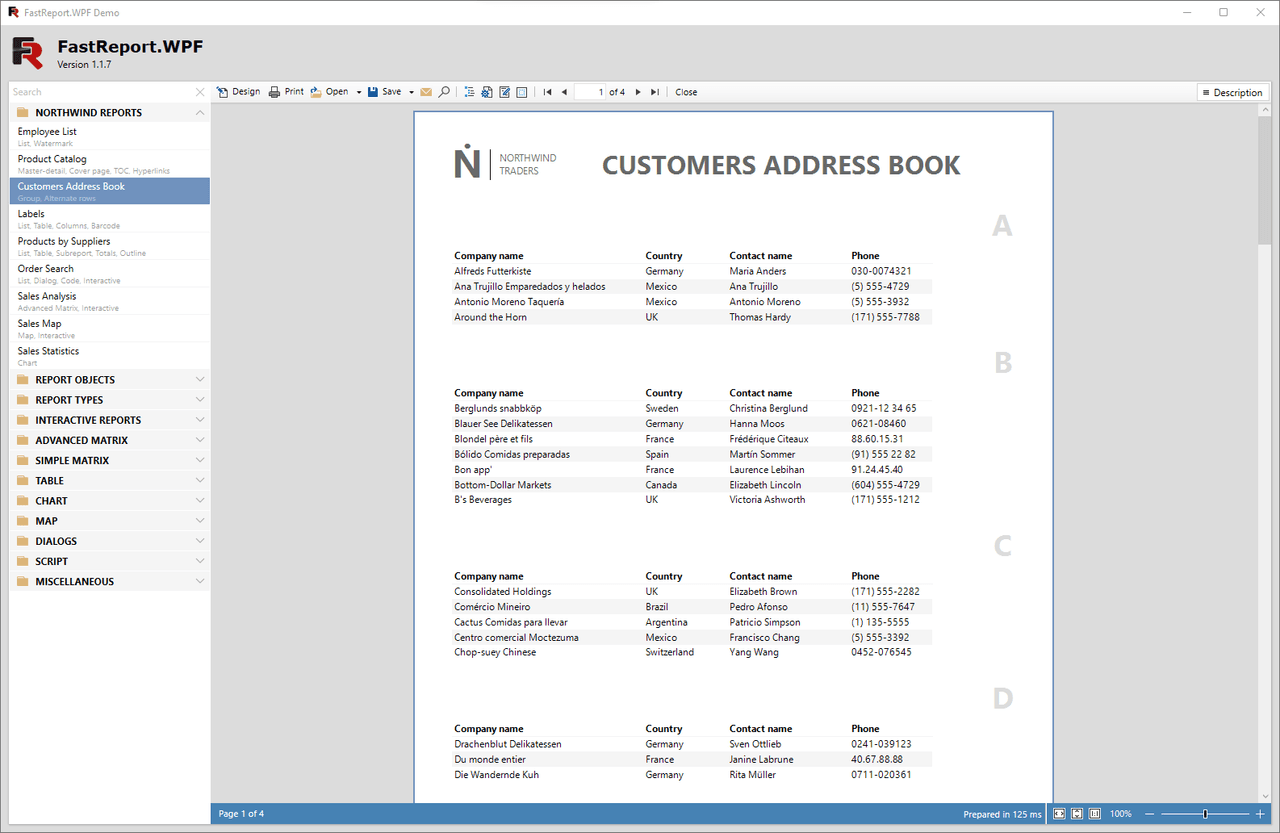Collapse the NORTHWIND REPORTS group
The height and width of the screenshot is (833, 1280).
pos(110,113)
